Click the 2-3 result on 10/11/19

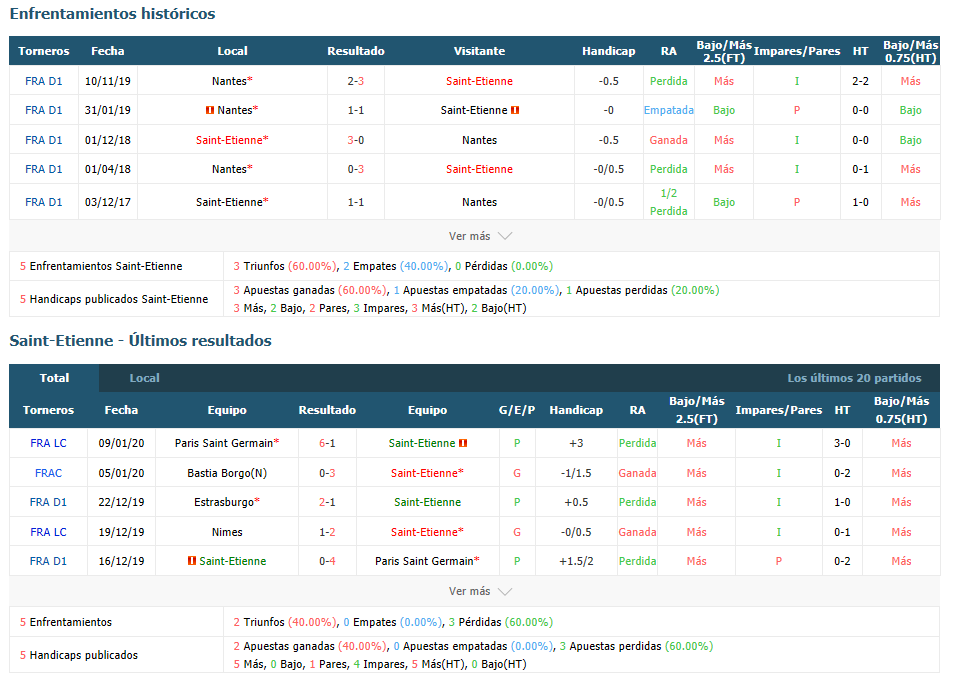(x=356, y=81)
